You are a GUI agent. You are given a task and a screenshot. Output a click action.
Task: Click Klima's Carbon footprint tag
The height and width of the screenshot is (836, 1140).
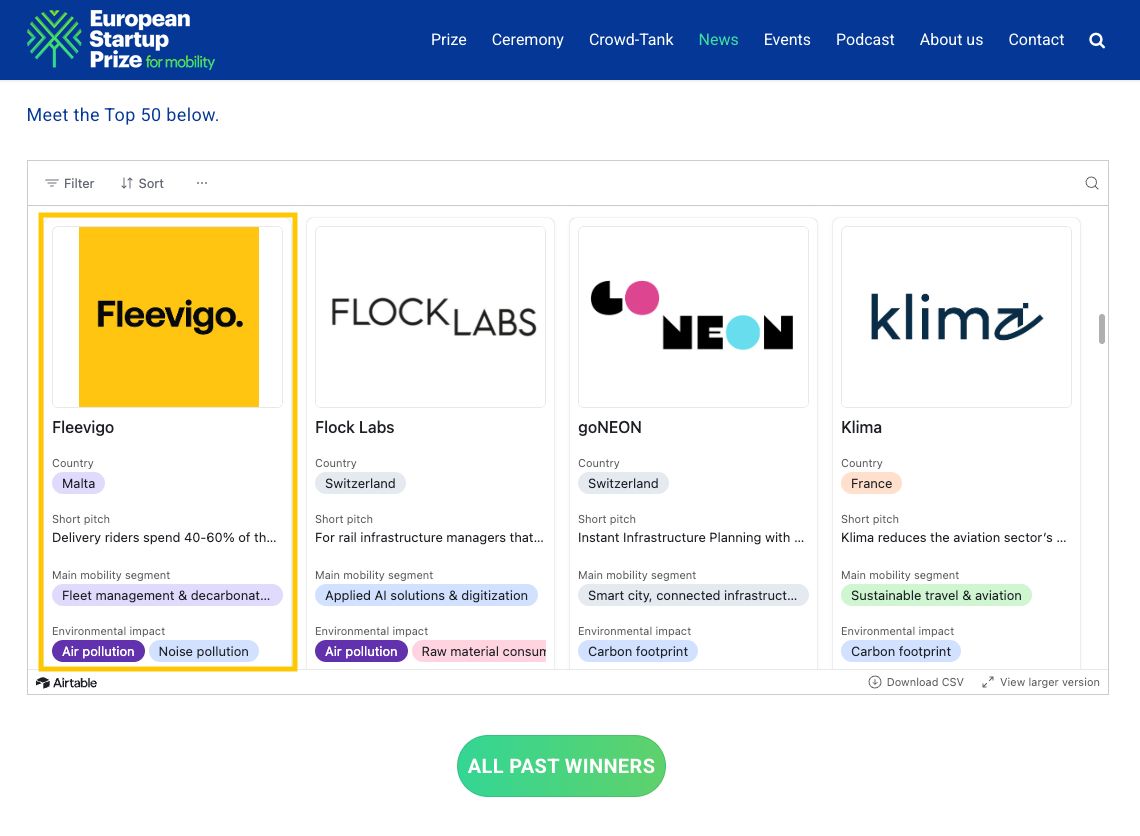[x=901, y=651]
